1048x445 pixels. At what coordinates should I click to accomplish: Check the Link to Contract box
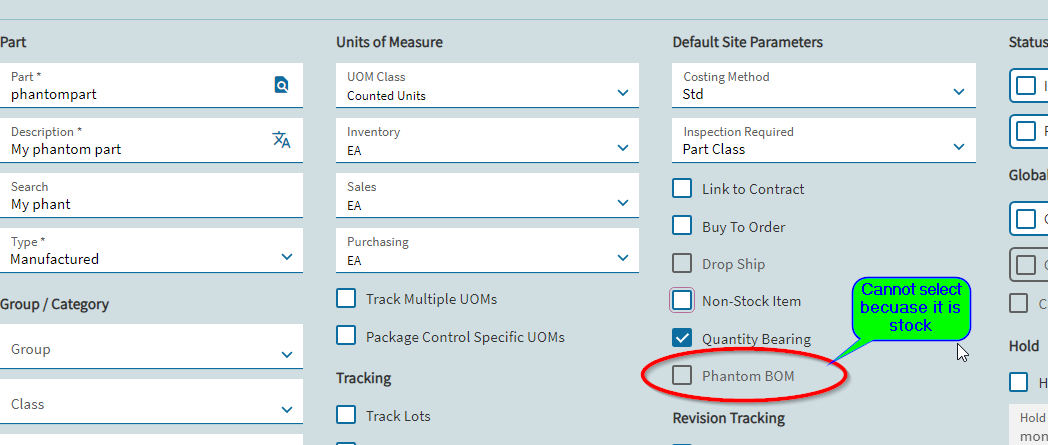pyautogui.click(x=682, y=188)
